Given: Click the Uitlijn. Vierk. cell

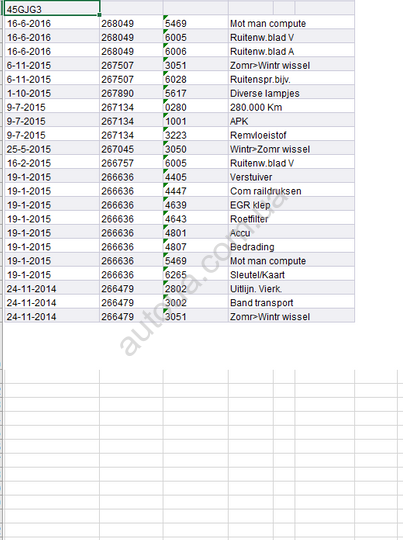Looking at the screenshot, I should click(x=291, y=288).
